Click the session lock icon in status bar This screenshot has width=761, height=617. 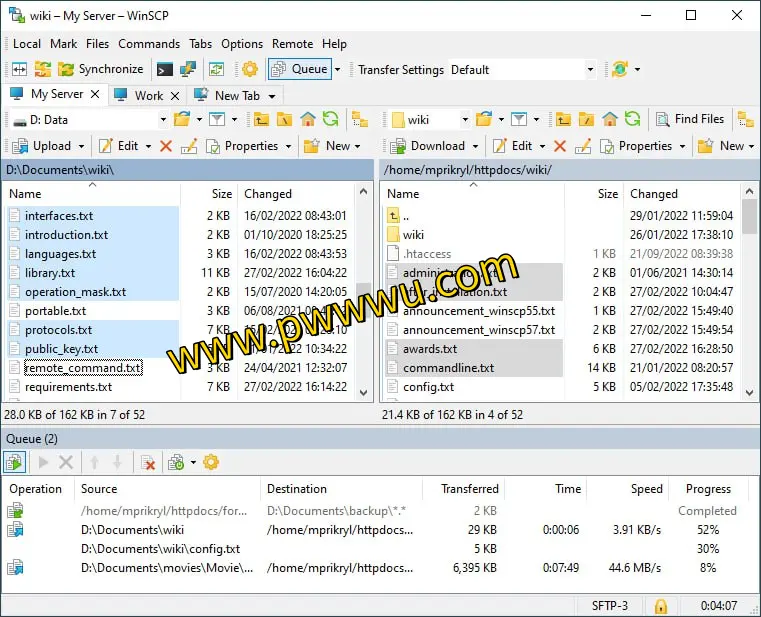point(660,606)
